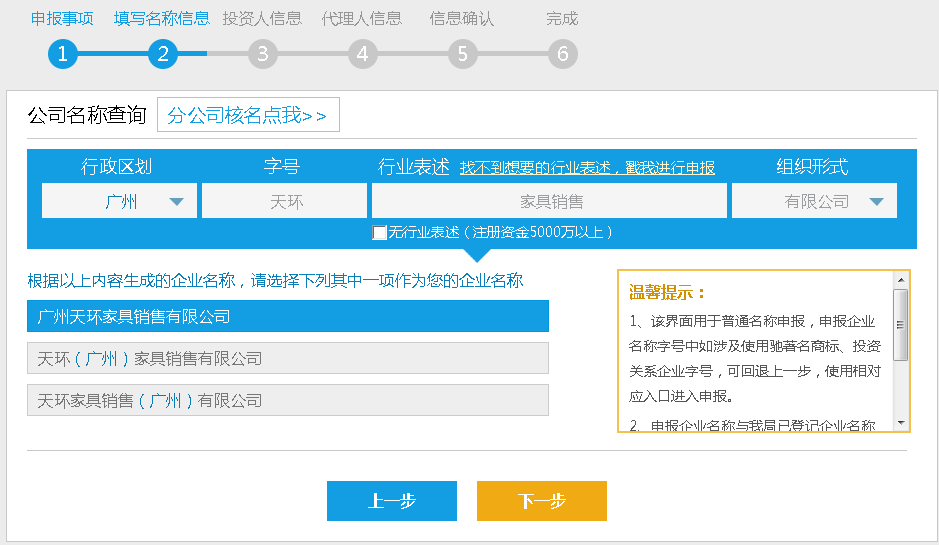Viewport: 939px width, 545px height.
Task: Select name option 广州天环家具销售有限公司
Action: [288, 317]
